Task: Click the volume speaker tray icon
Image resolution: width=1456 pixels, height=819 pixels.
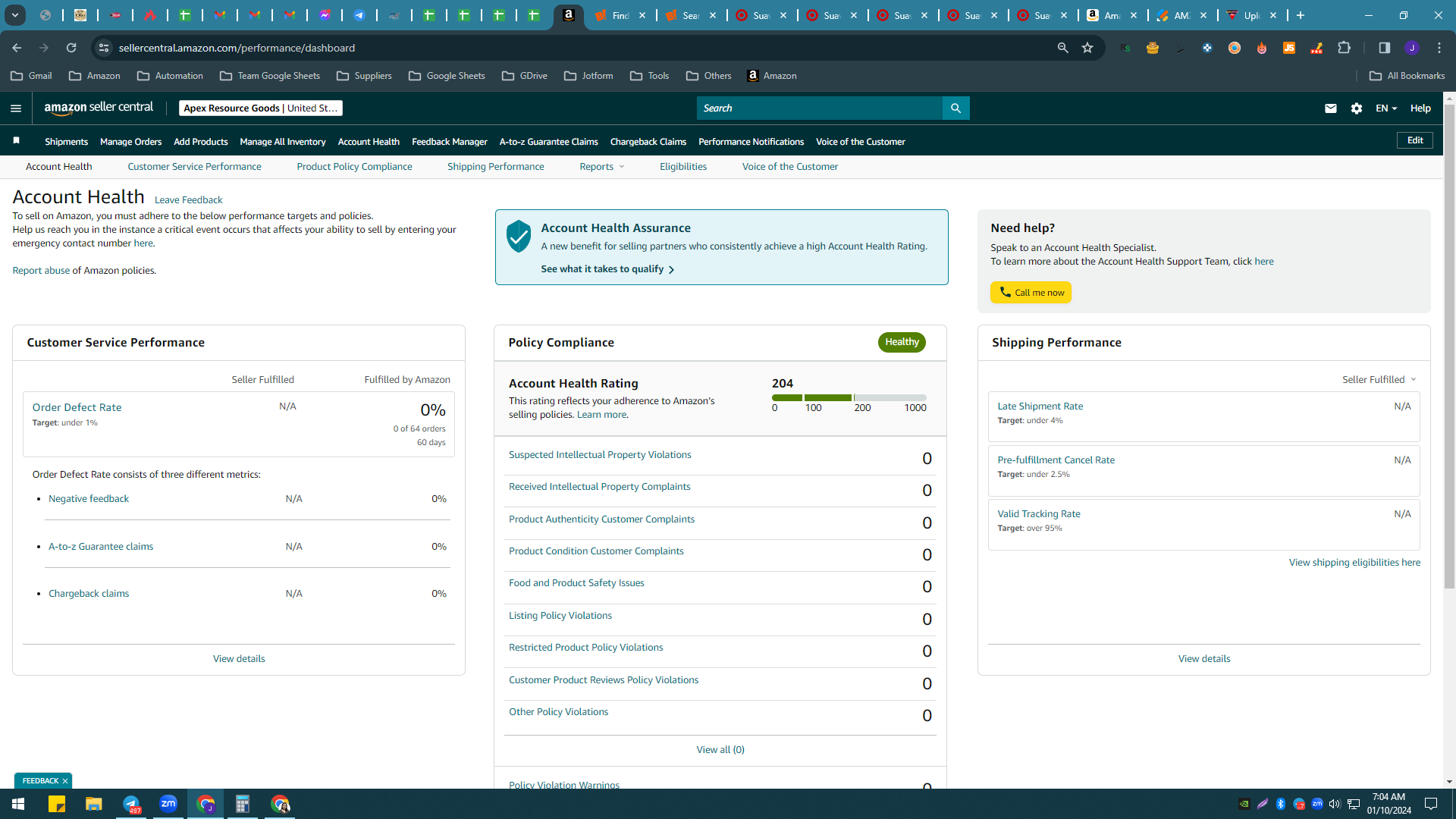Action: coord(1335,804)
